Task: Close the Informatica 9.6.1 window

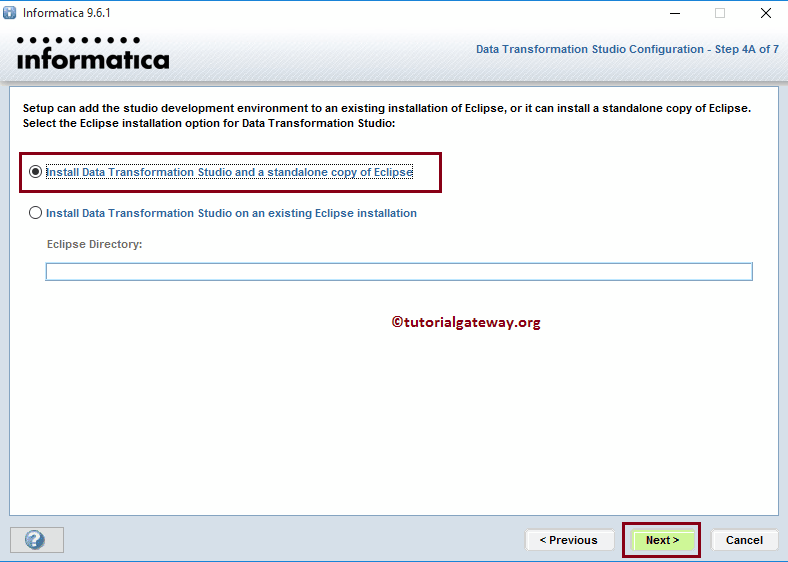Action: click(765, 13)
